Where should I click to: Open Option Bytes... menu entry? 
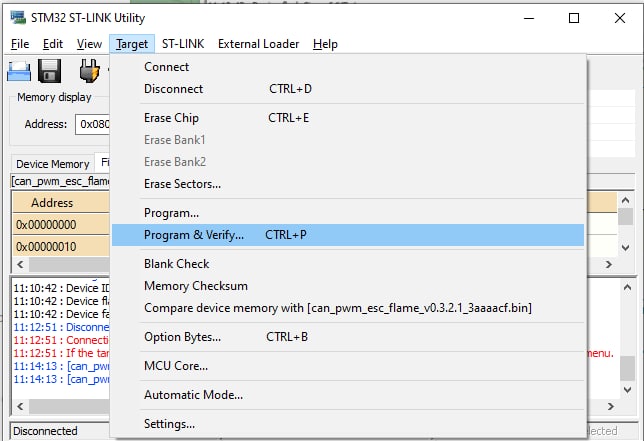click(x=348, y=337)
